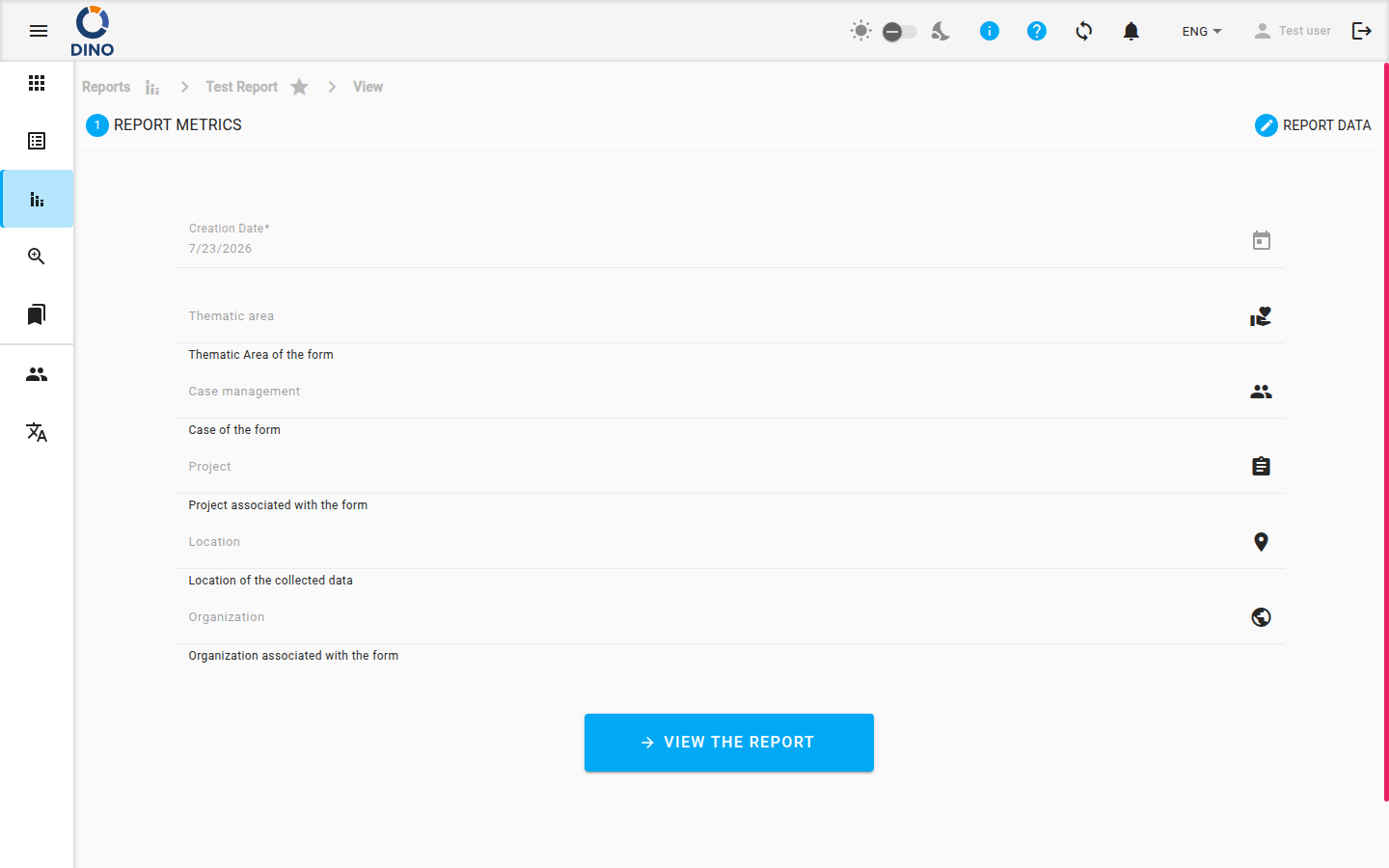The width and height of the screenshot is (1389, 868).
Task: Click the DINO logo
Action: (93, 31)
